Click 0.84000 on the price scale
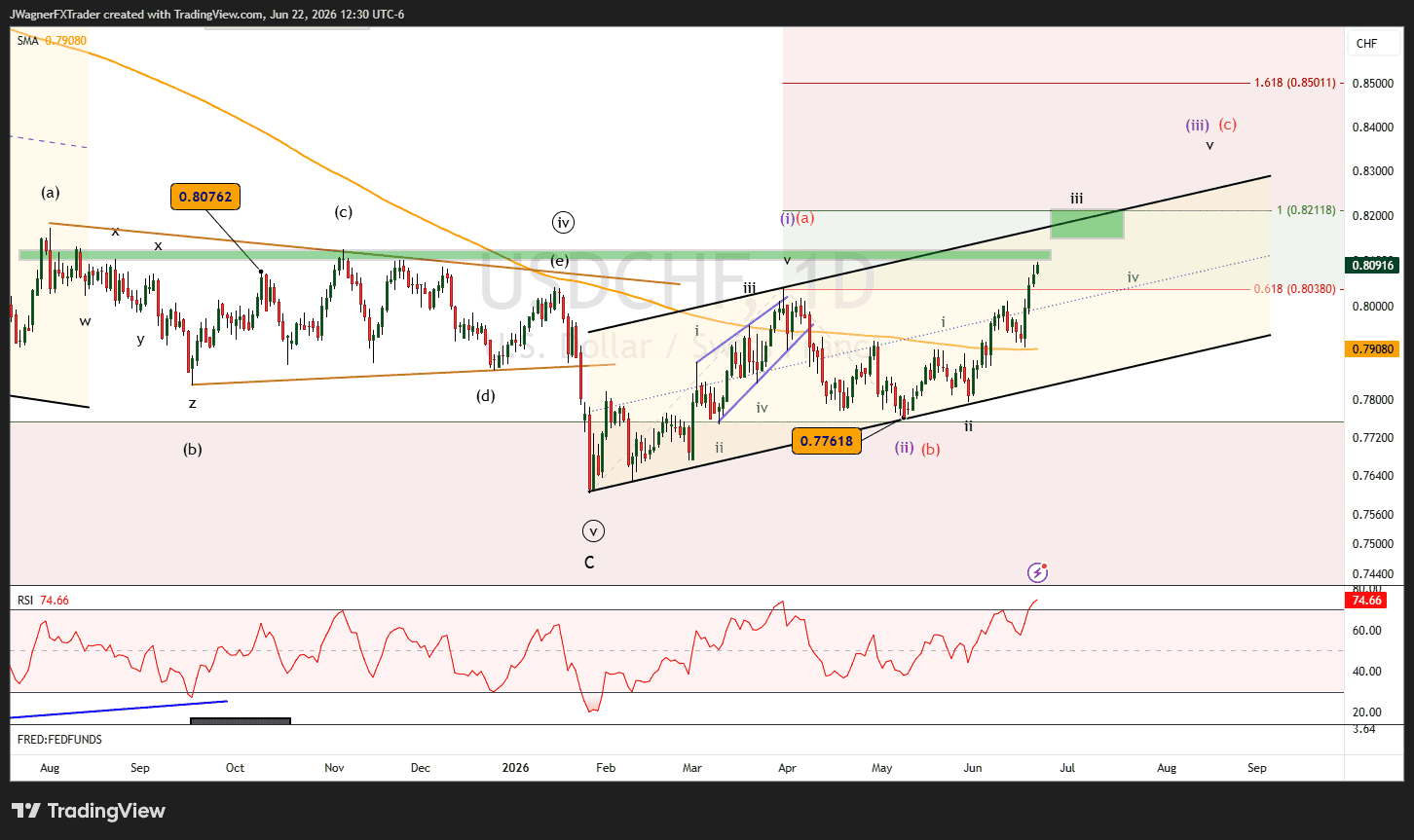 [x=1373, y=128]
